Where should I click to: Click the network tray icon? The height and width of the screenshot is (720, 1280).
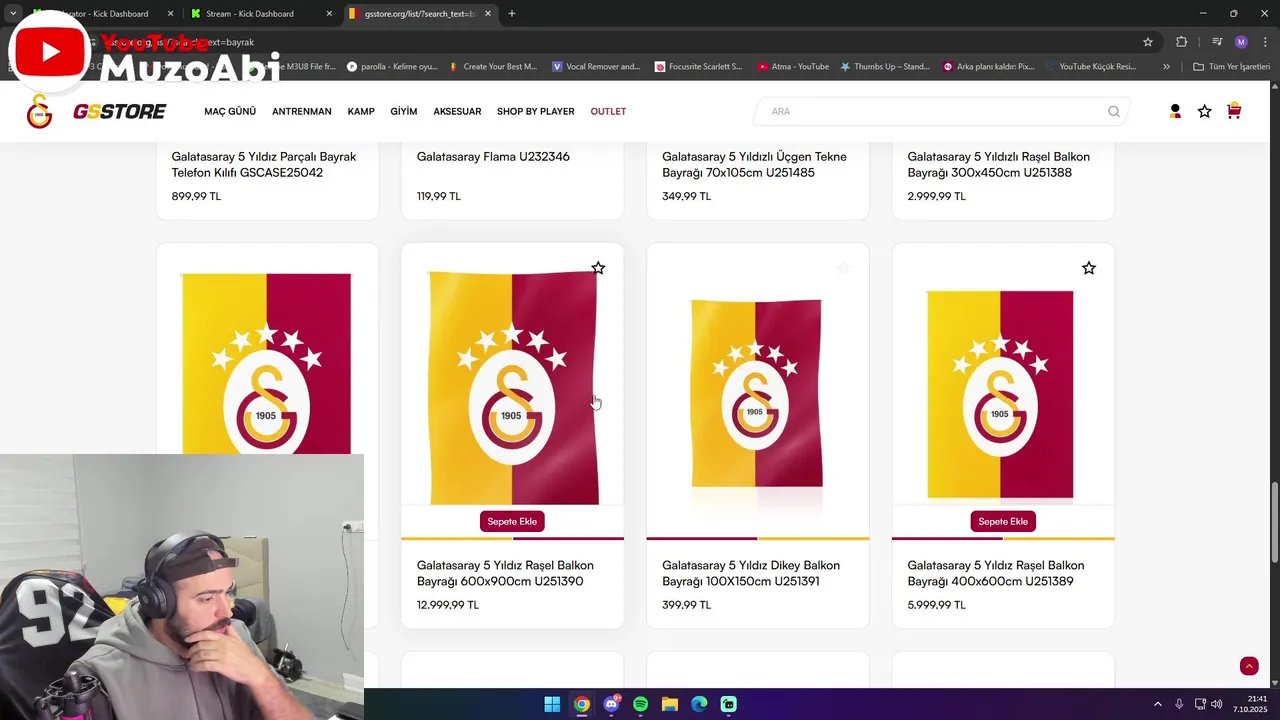click(x=1200, y=704)
